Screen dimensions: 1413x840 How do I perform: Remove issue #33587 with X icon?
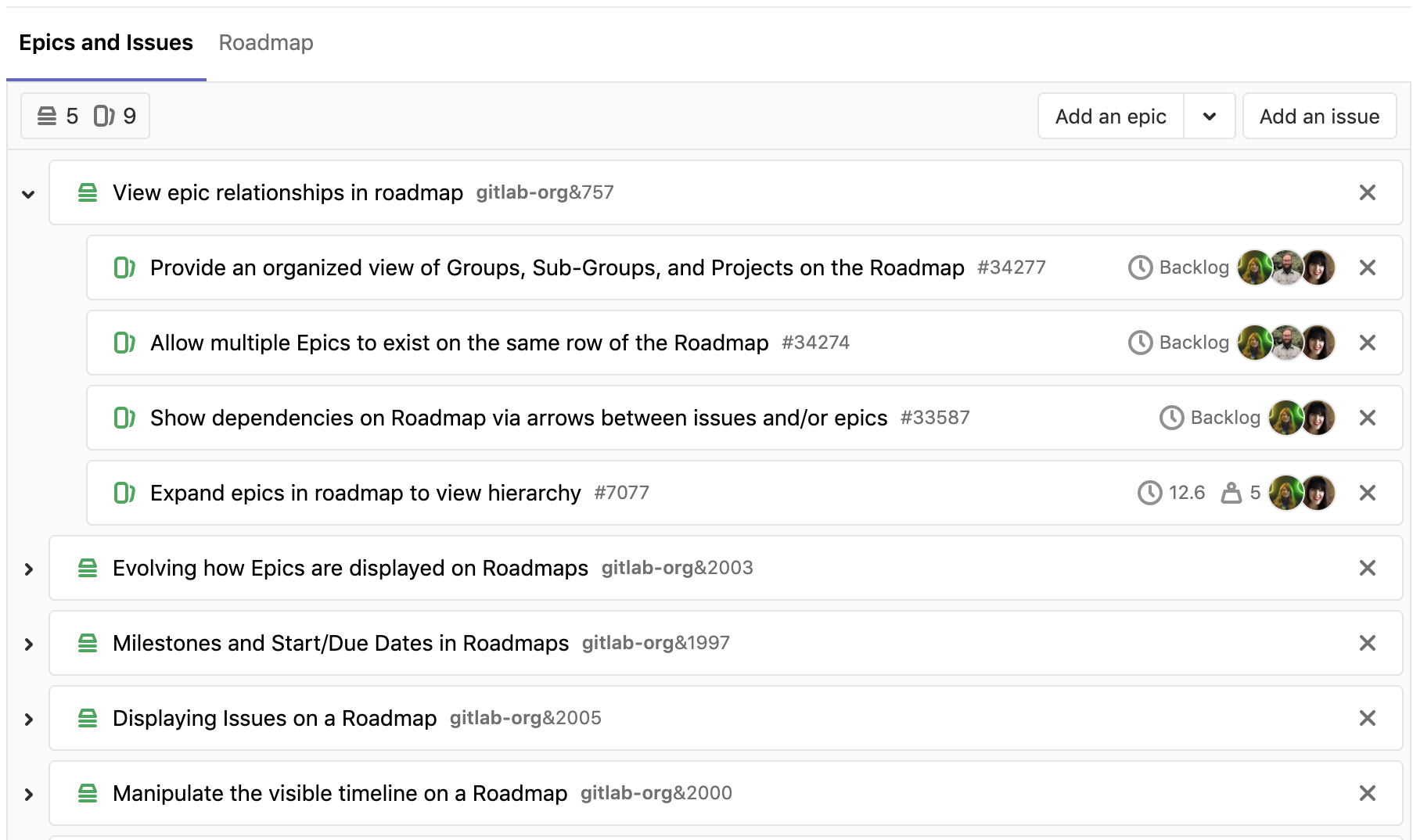tap(1367, 418)
